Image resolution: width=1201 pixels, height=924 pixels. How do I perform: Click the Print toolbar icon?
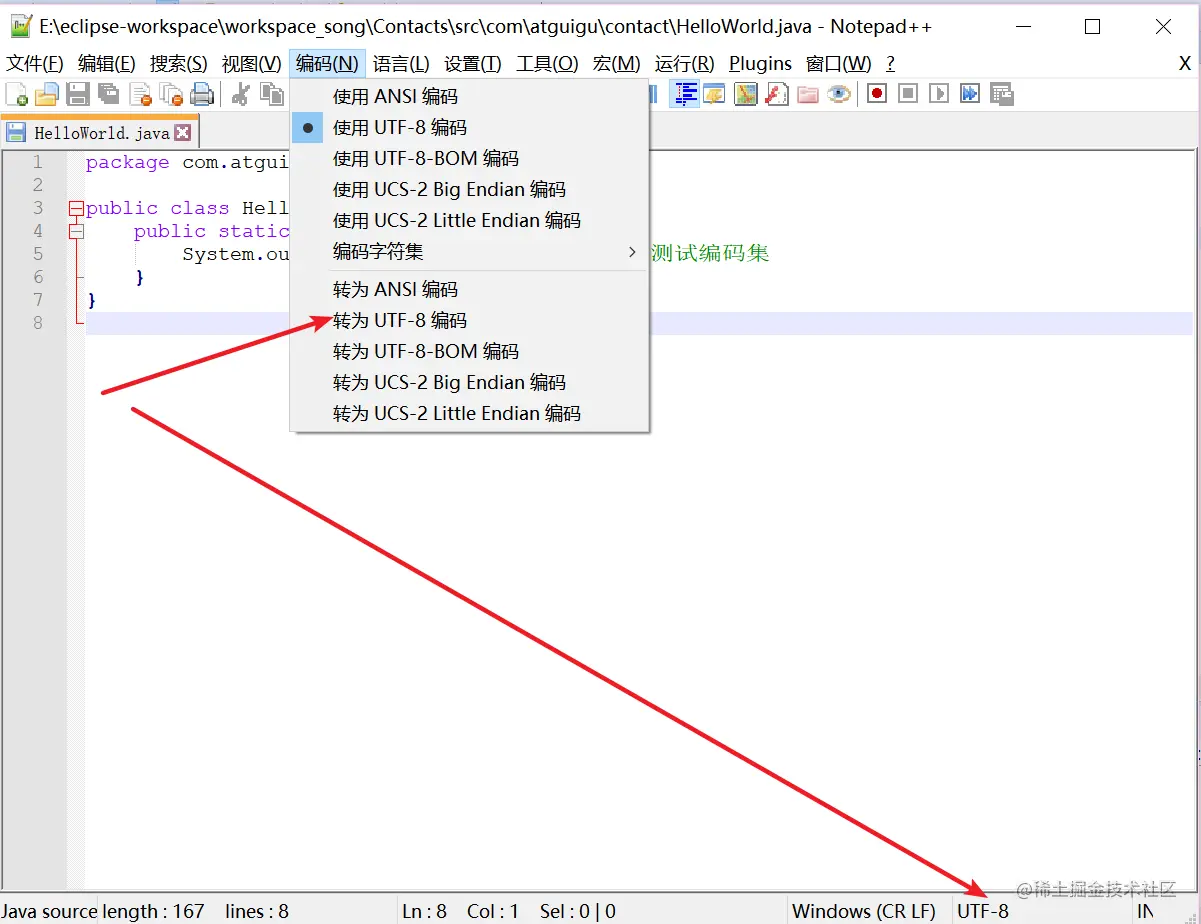click(202, 94)
